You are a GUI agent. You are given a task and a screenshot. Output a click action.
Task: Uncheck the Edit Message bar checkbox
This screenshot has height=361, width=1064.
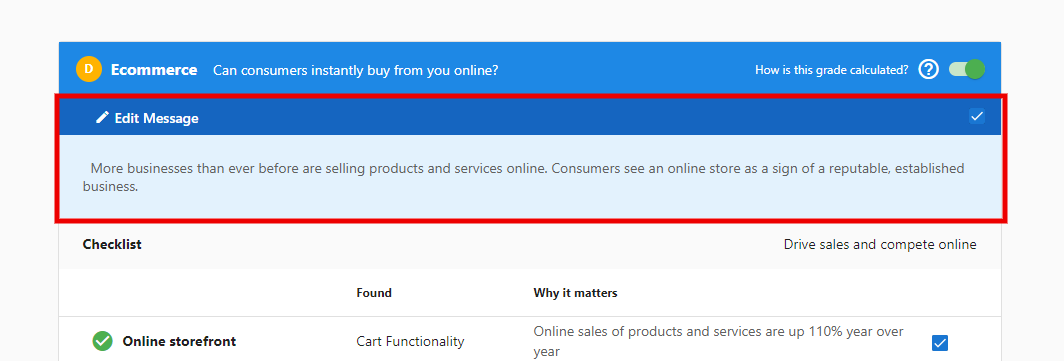point(976,116)
